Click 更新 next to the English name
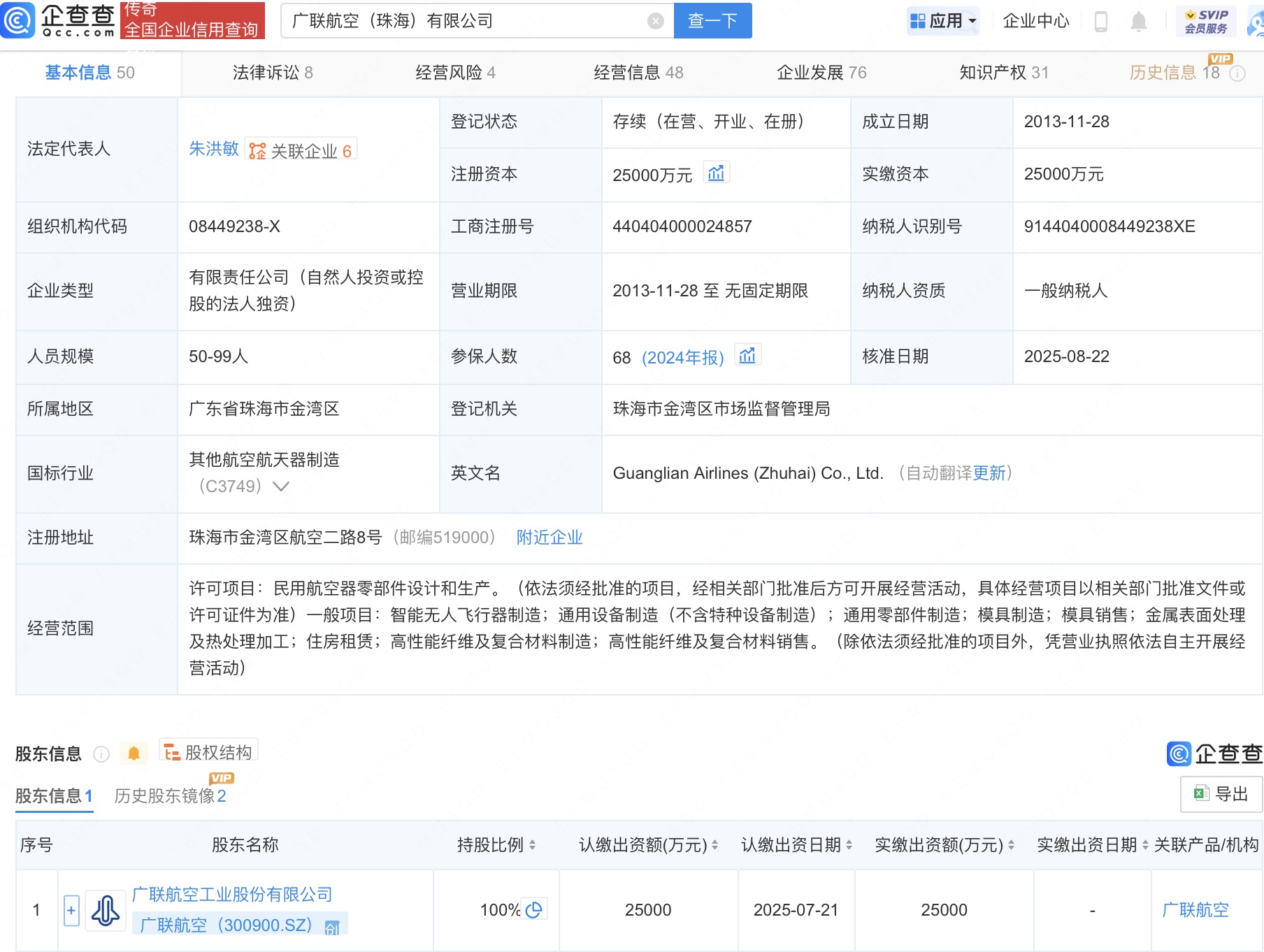Image resolution: width=1264 pixels, height=952 pixels. click(989, 473)
